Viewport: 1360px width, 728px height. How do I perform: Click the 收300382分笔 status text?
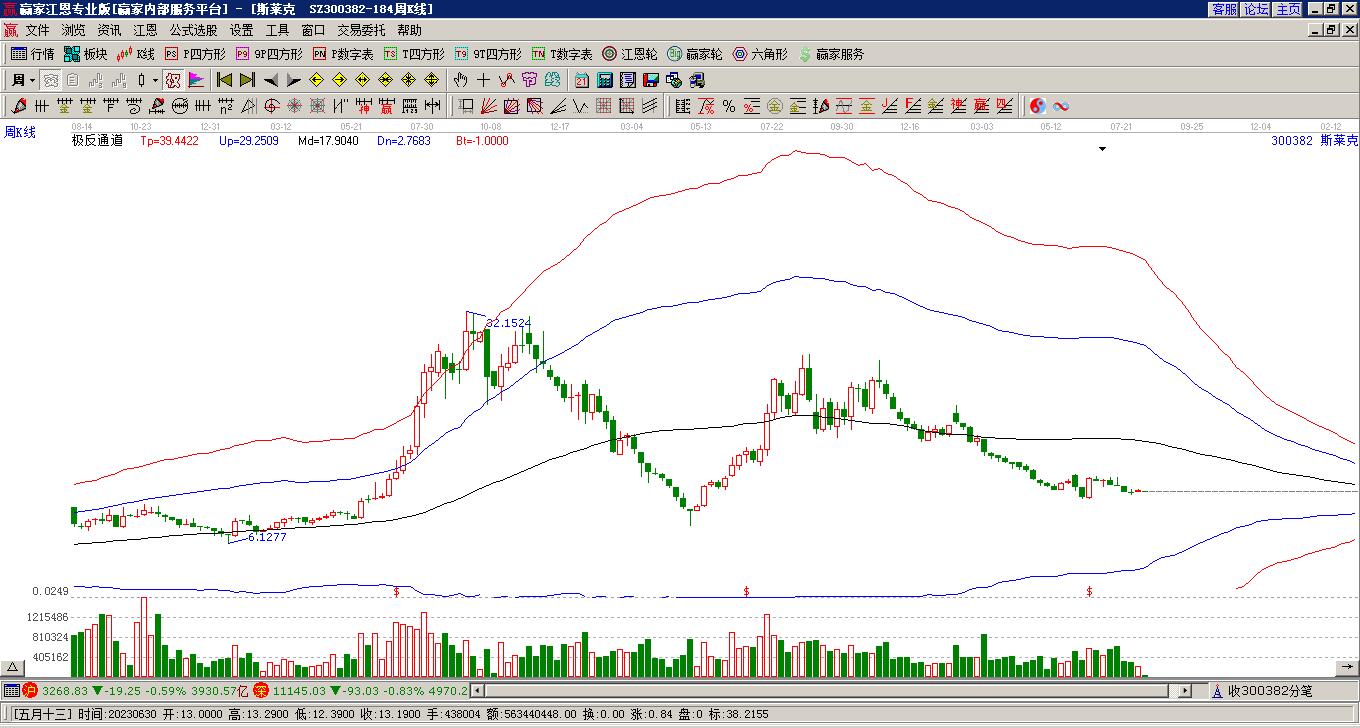click(x=1270, y=691)
